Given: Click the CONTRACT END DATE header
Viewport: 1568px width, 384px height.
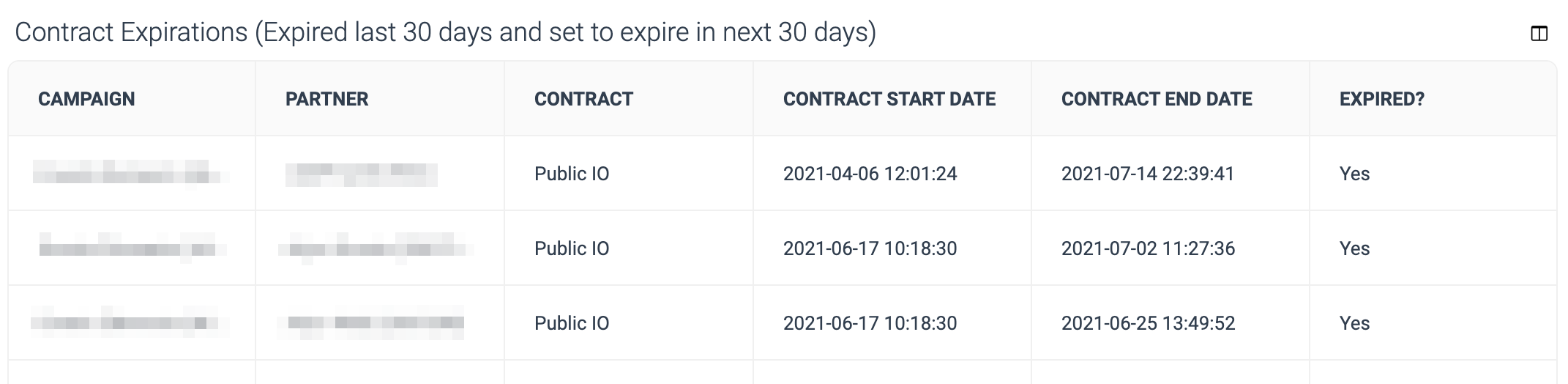Looking at the screenshot, I should (1156, 99).
